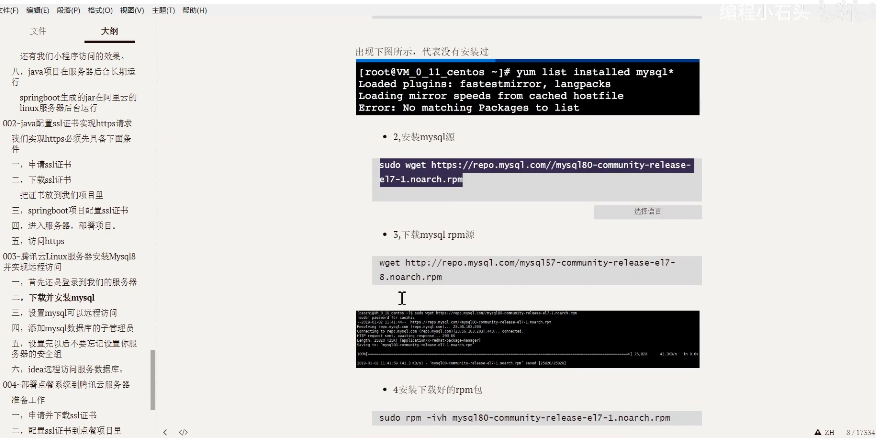Jump to outline item 还有我们小程序访问的效果
The image size is (876, 438).
click(x=72, y=56)
